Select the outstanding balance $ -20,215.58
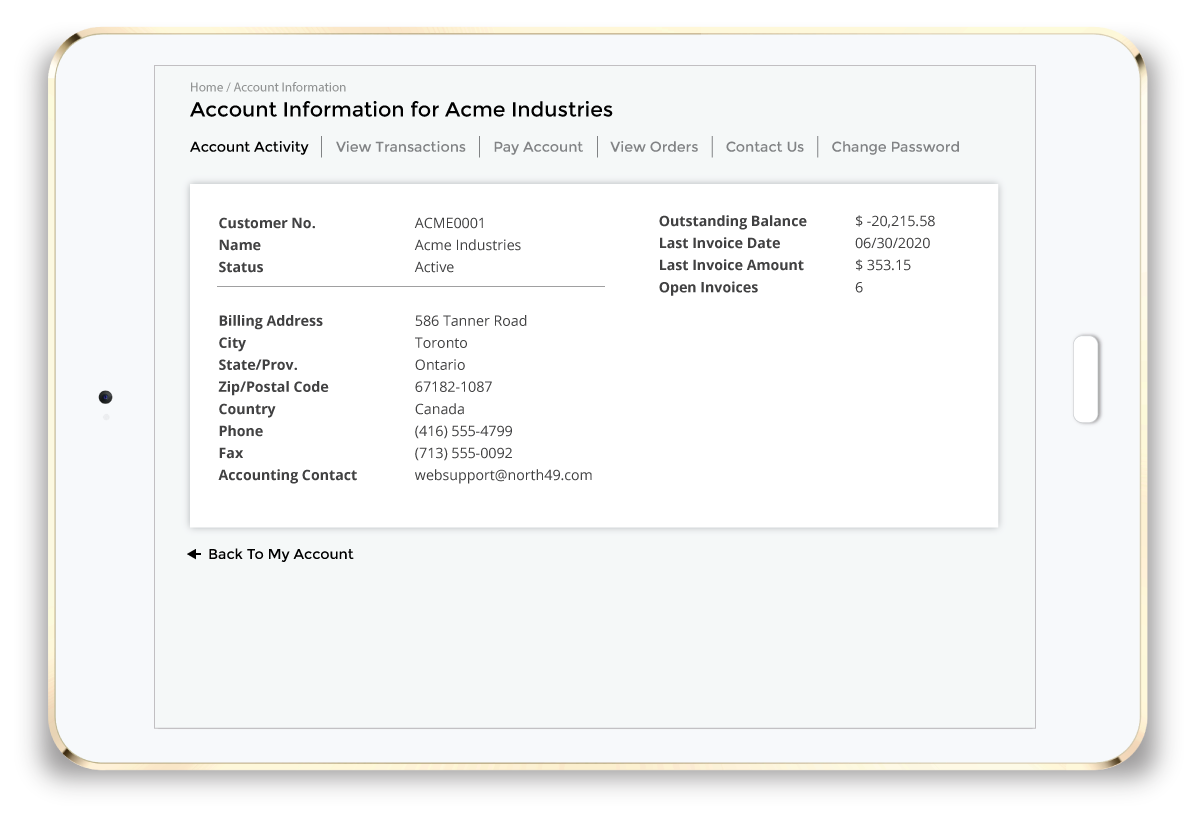 (895, 221)
